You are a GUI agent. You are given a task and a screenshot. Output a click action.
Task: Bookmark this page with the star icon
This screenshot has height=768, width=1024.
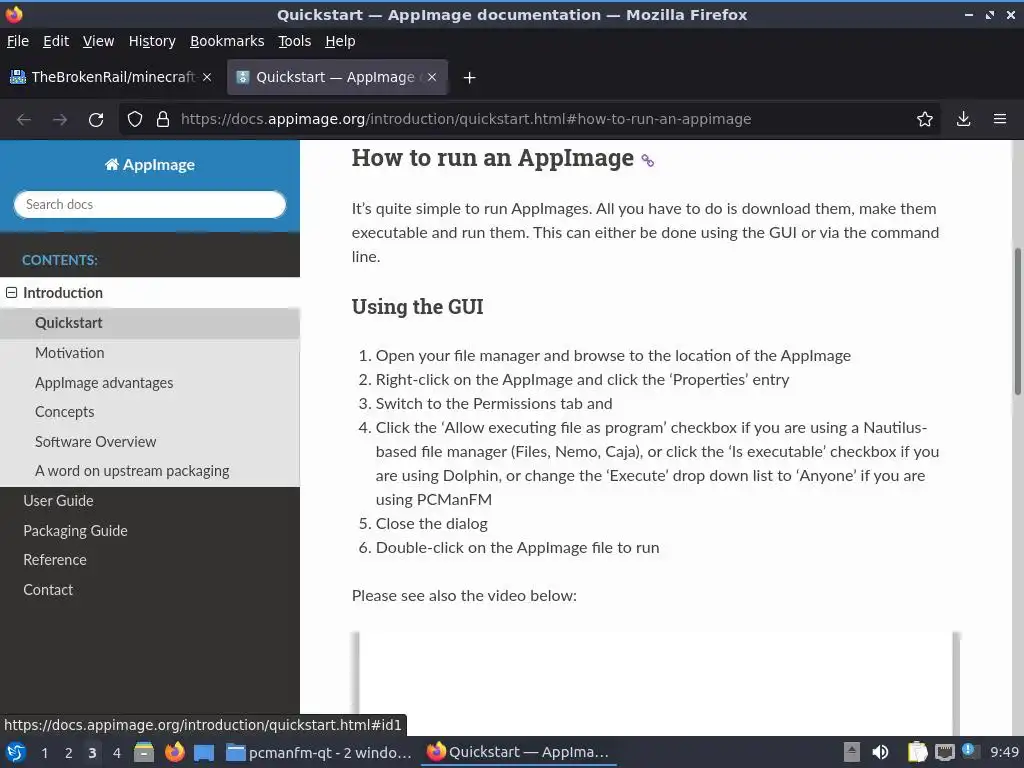pyautogui.click(x=925, y=119)
